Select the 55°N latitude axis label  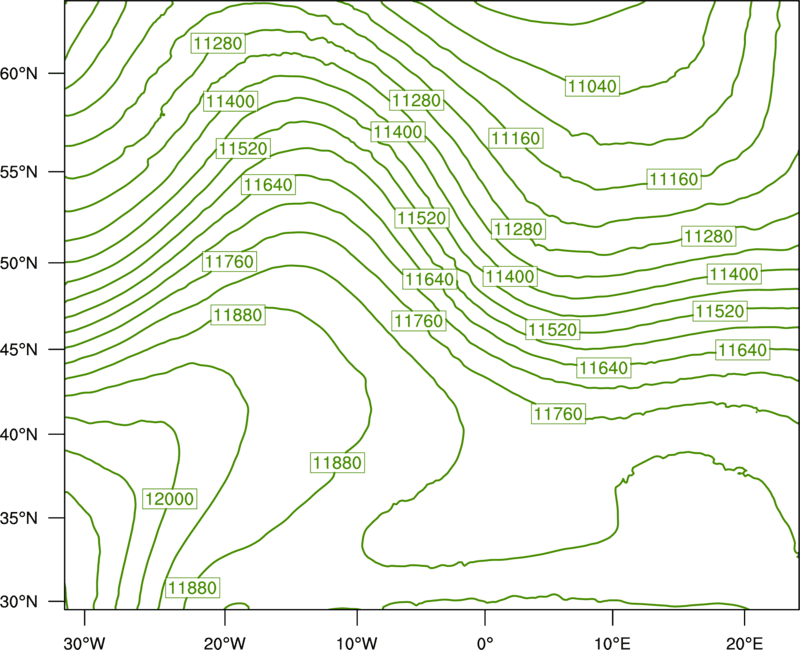pos(18,172)
